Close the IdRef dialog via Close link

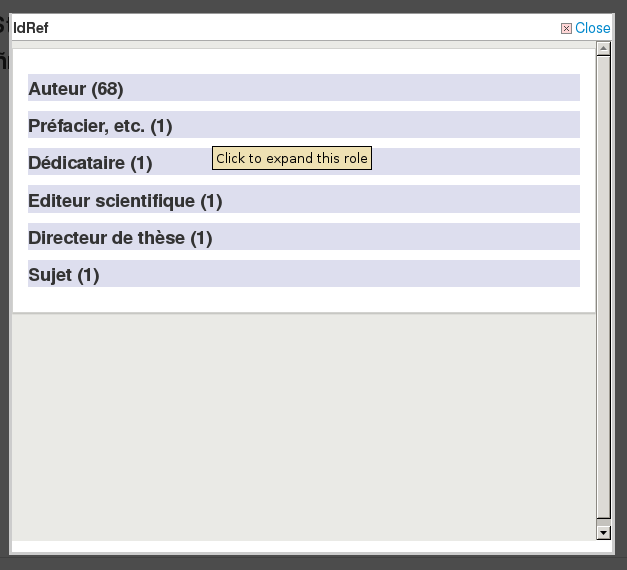click(592, 28)
